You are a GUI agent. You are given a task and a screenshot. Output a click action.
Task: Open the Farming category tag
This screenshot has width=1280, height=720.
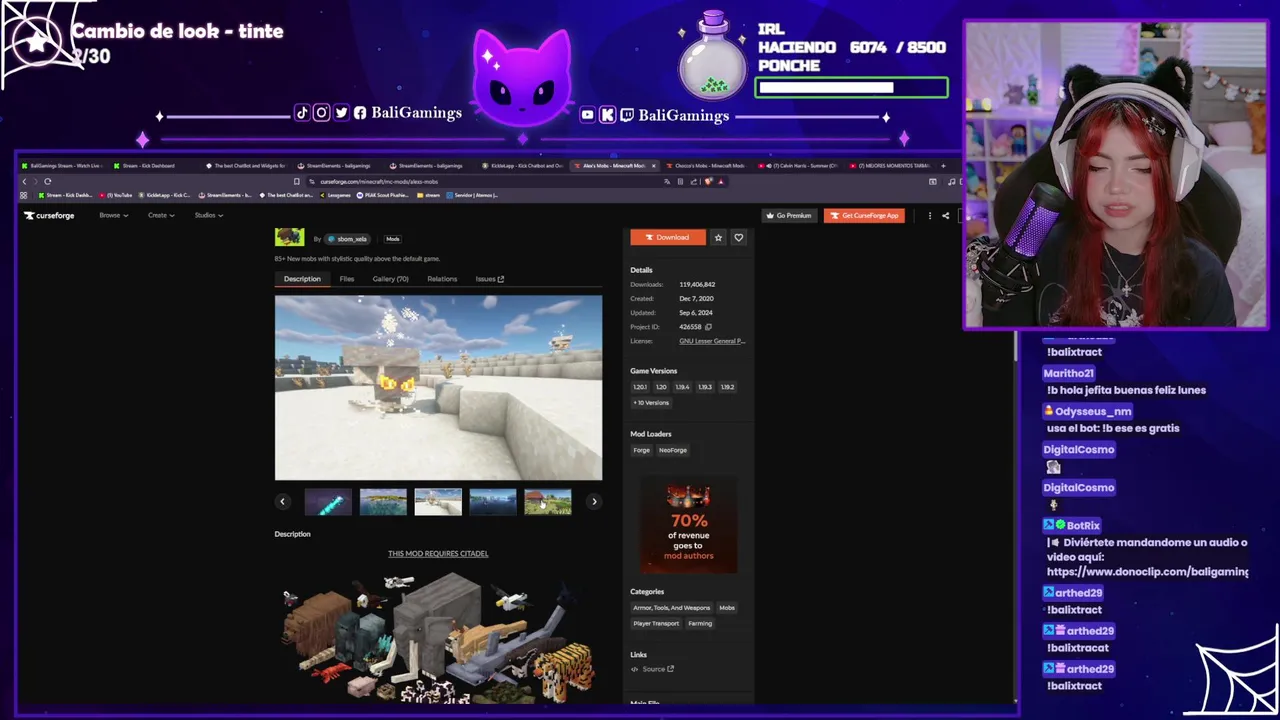pyautogui.click(x=700, y=624)
